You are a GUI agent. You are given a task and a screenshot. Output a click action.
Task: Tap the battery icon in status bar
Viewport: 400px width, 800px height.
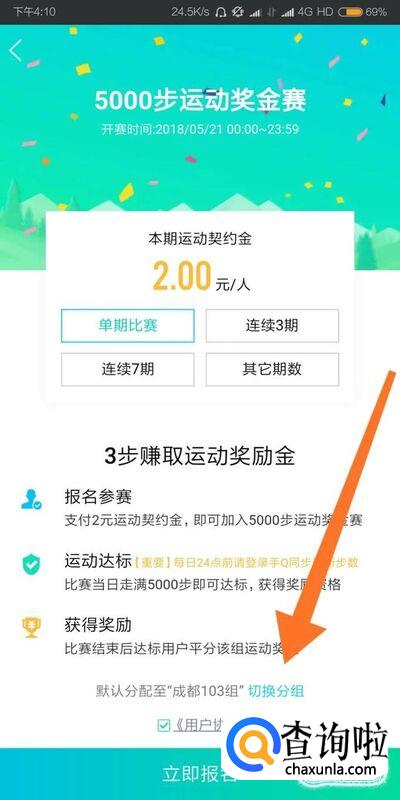[x=351, y=12]
